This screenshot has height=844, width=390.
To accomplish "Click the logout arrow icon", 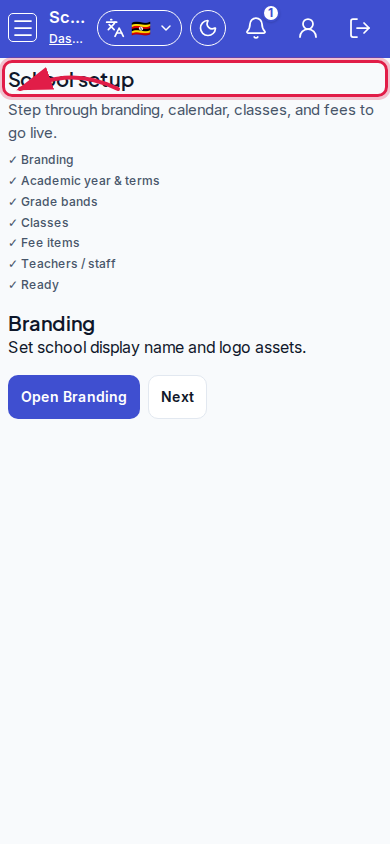I will 360,28.
